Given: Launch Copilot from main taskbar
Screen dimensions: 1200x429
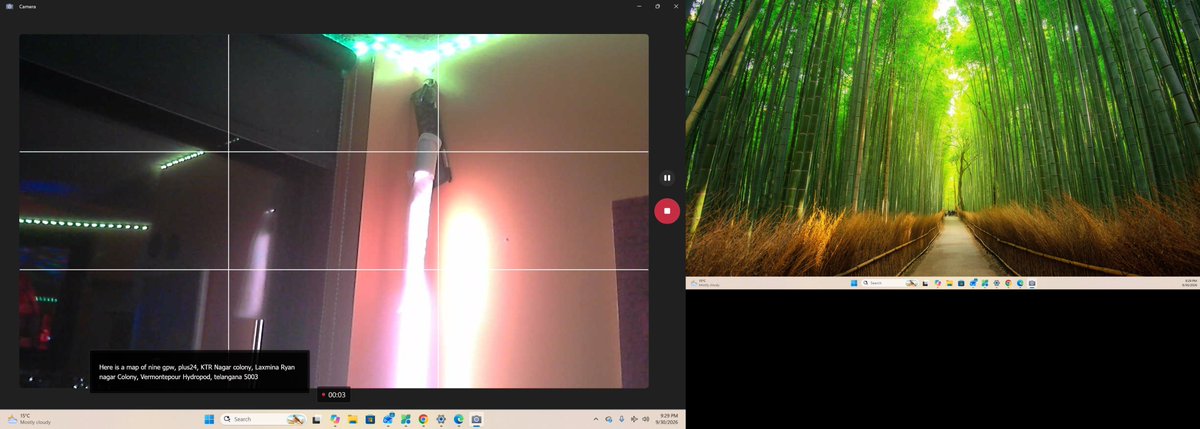Looking at the screenshot, I should (x=335, y=419).
